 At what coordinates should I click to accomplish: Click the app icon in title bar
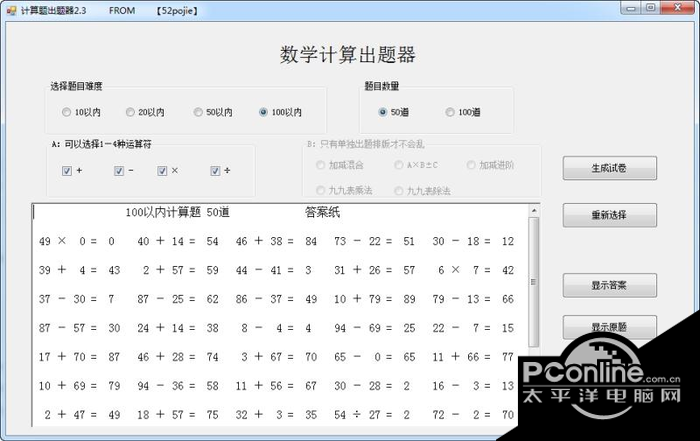click(x=11, y=10)
